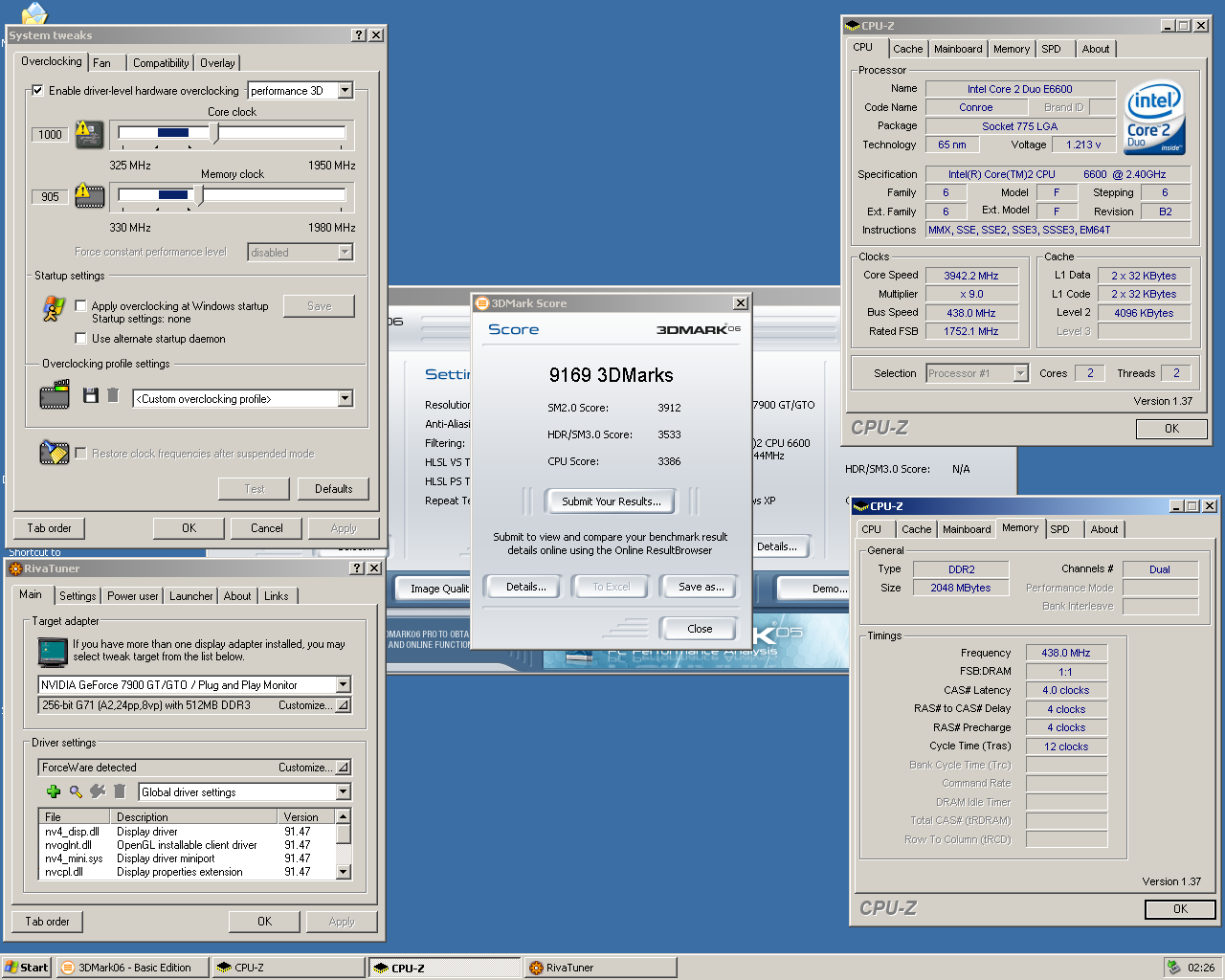Click the memory clock value field 905
Screen dimensions: 1225x980
point(51,196)
